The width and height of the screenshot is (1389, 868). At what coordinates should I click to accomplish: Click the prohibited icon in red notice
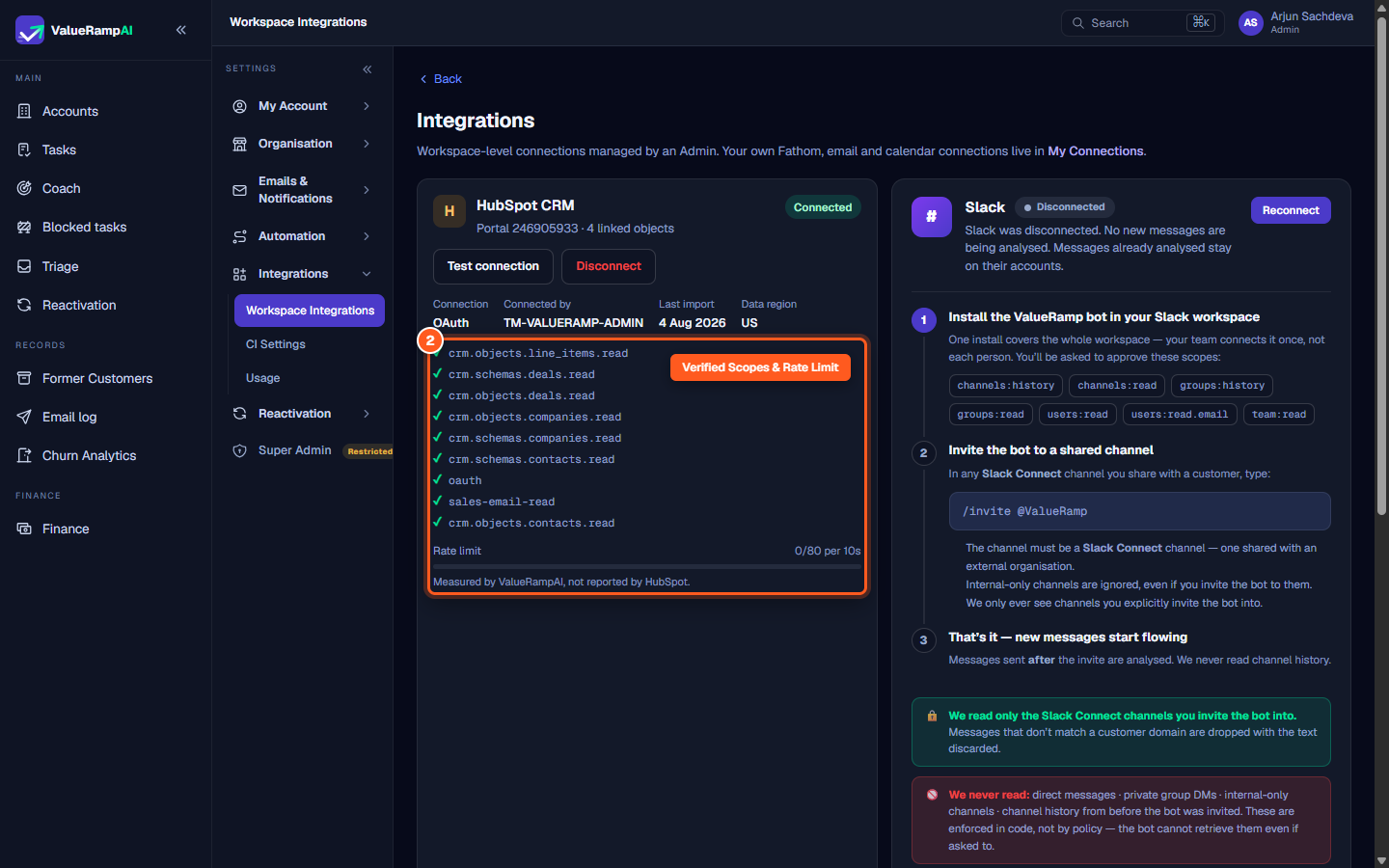pyautogui.click(x=932, y=795)
